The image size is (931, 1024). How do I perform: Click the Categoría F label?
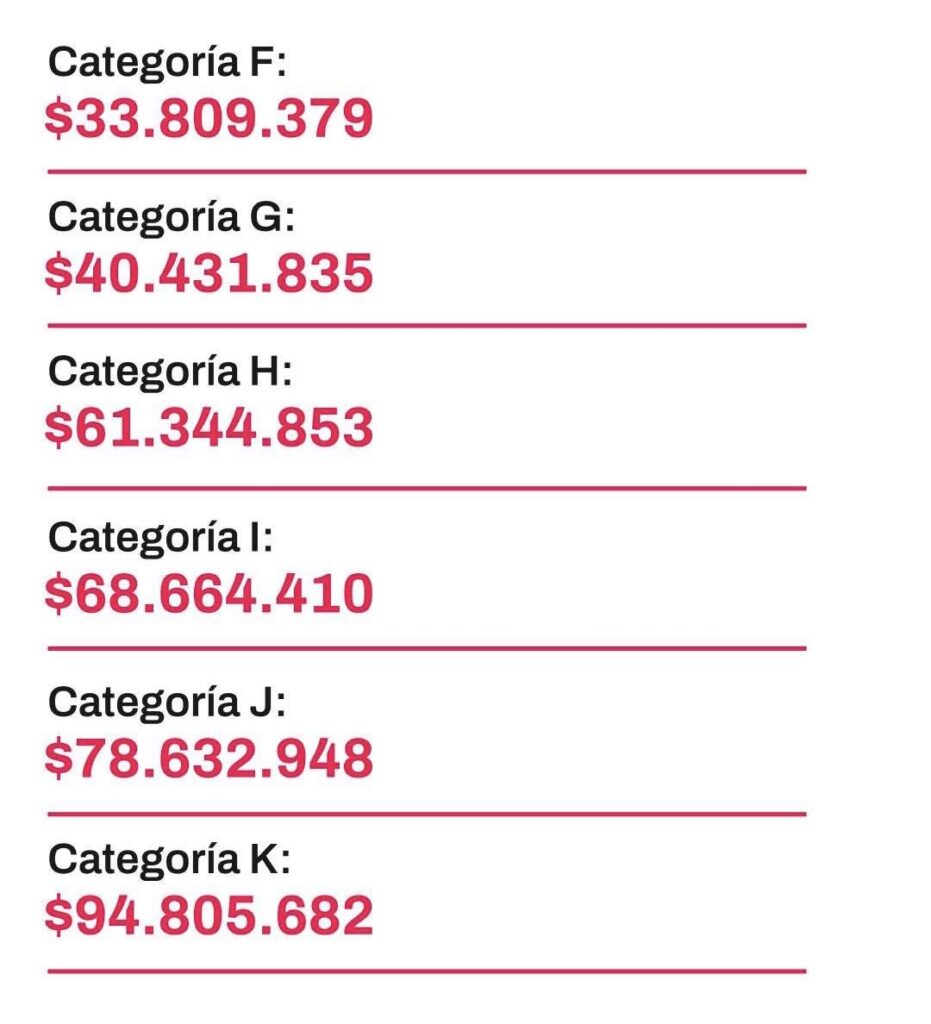click(x=167, y=63)
